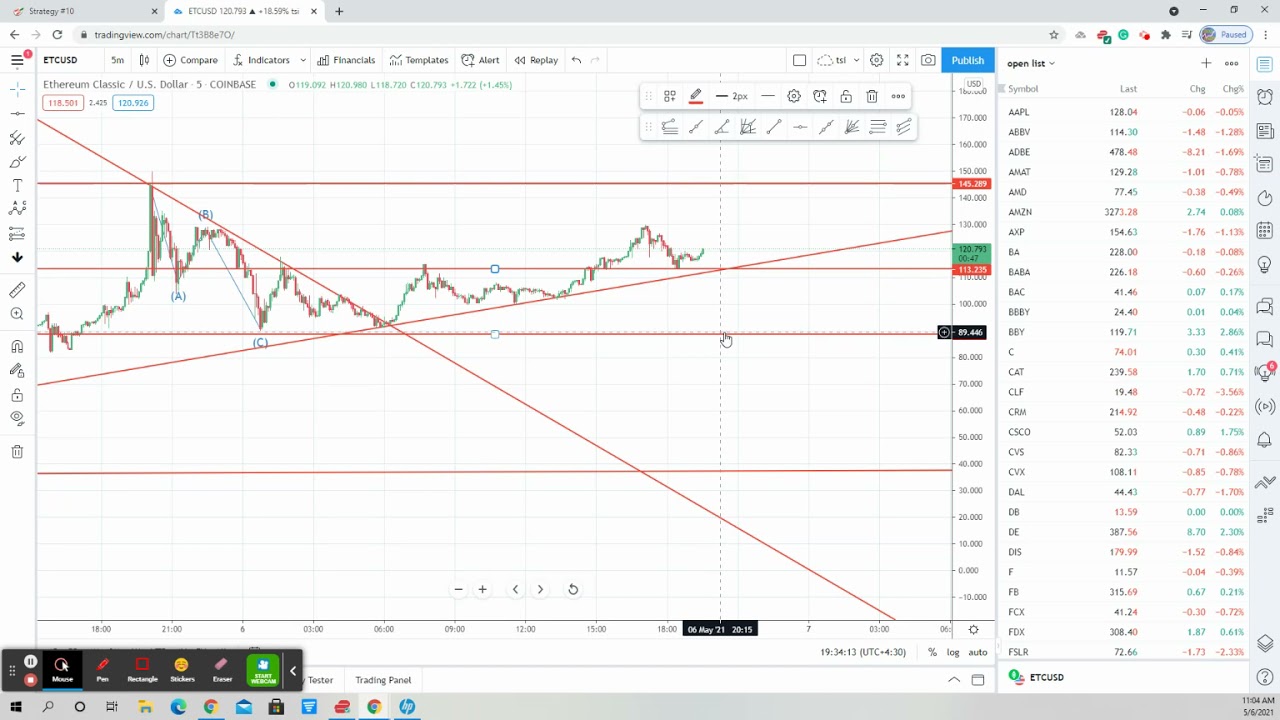This screenshot has height=720, width=1280.
Task: Open the candlestick chart style selector
Action: coord(144,60)
